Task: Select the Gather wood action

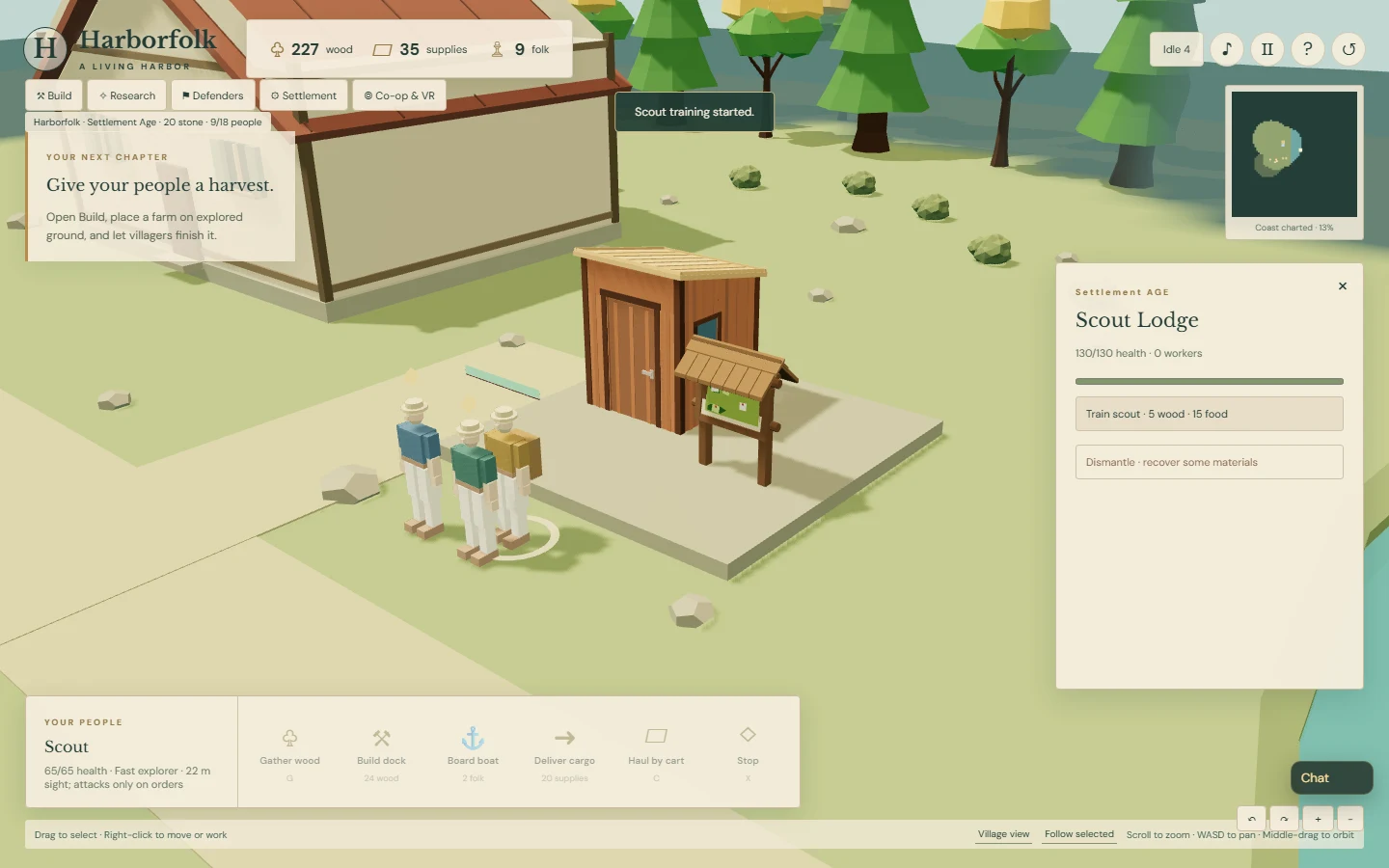Action: (289, 752)
